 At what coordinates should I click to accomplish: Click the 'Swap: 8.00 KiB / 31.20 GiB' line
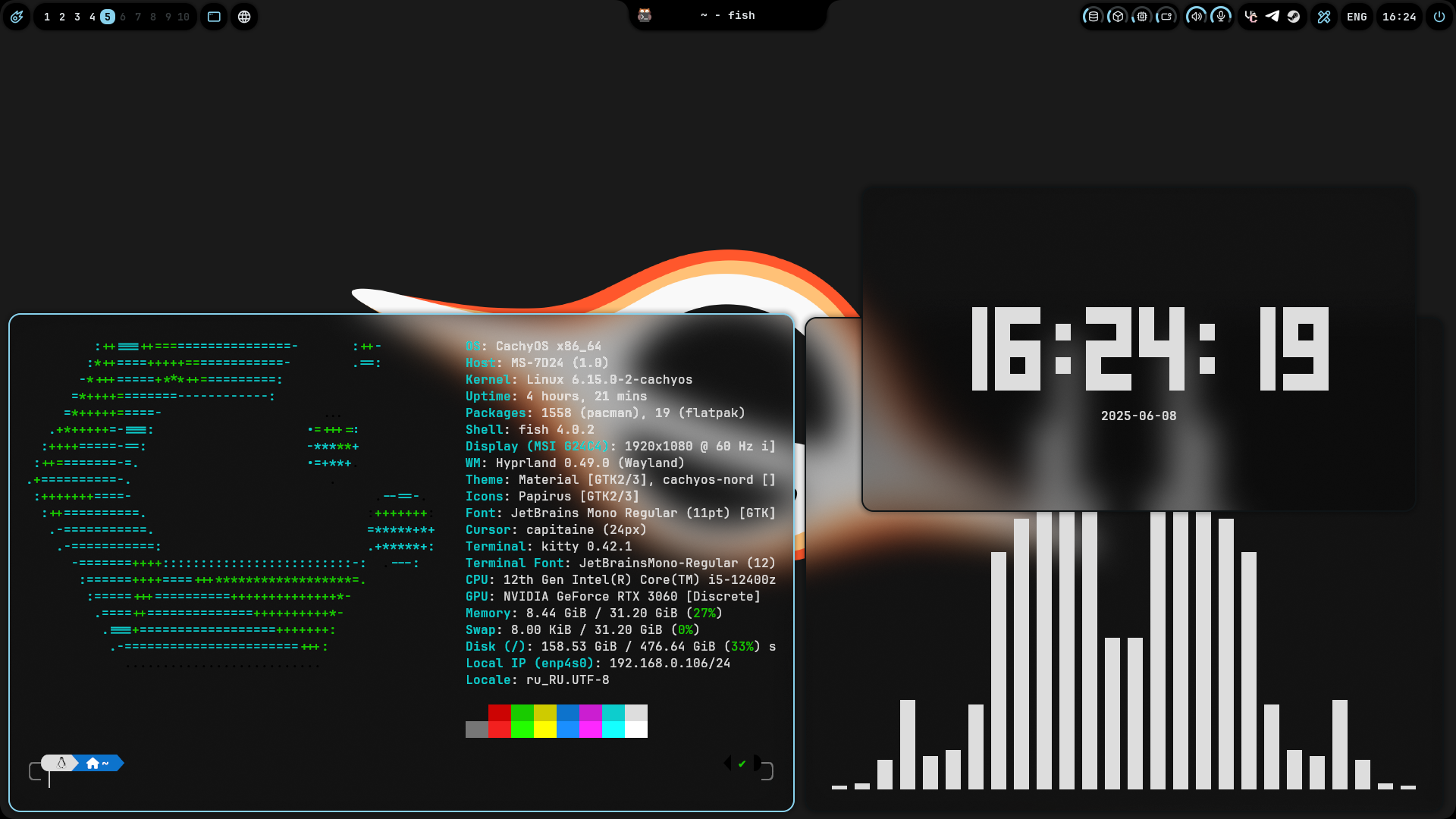582,630
